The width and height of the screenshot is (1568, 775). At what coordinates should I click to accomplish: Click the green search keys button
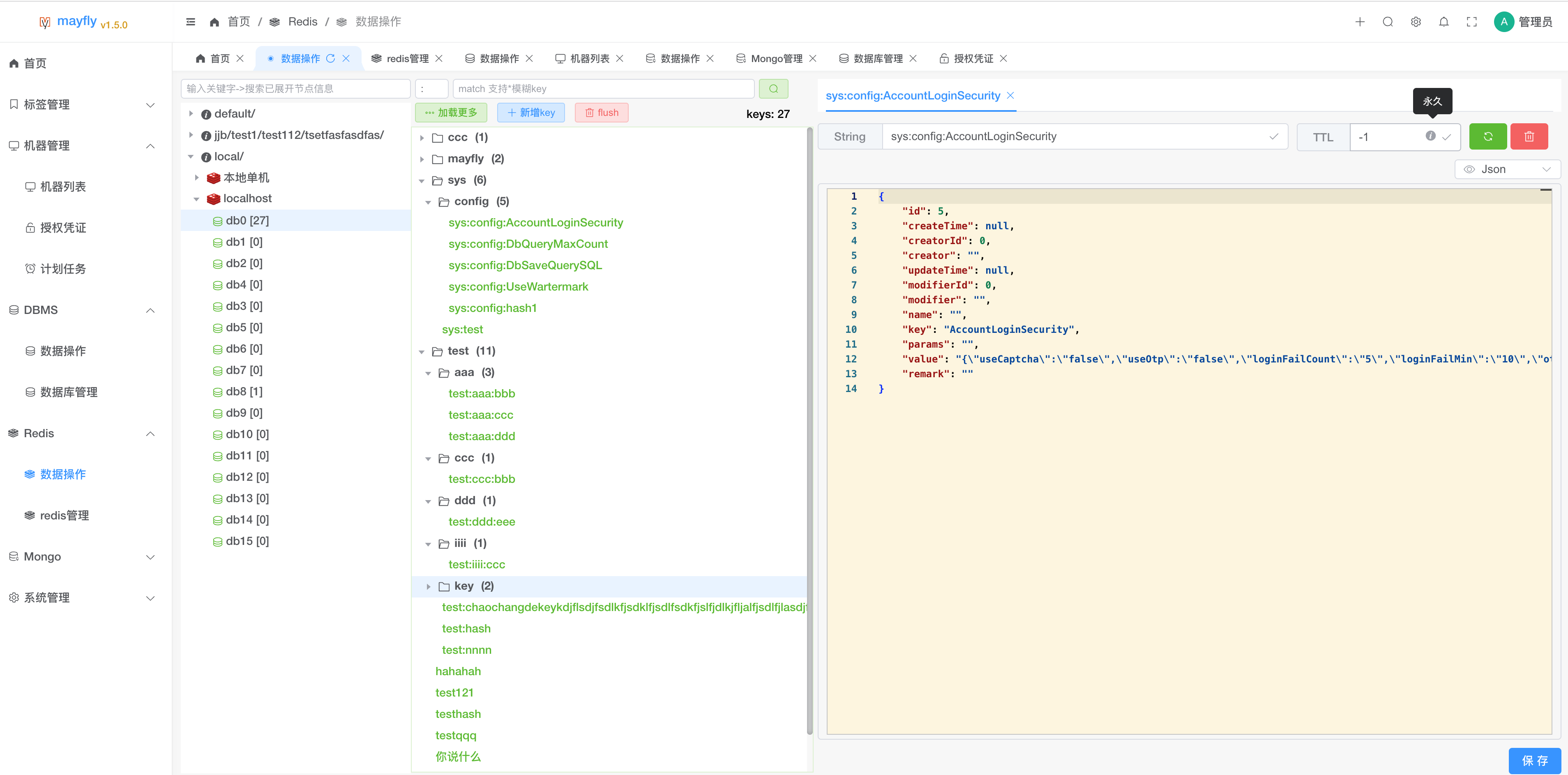click(x=773, y=89)
